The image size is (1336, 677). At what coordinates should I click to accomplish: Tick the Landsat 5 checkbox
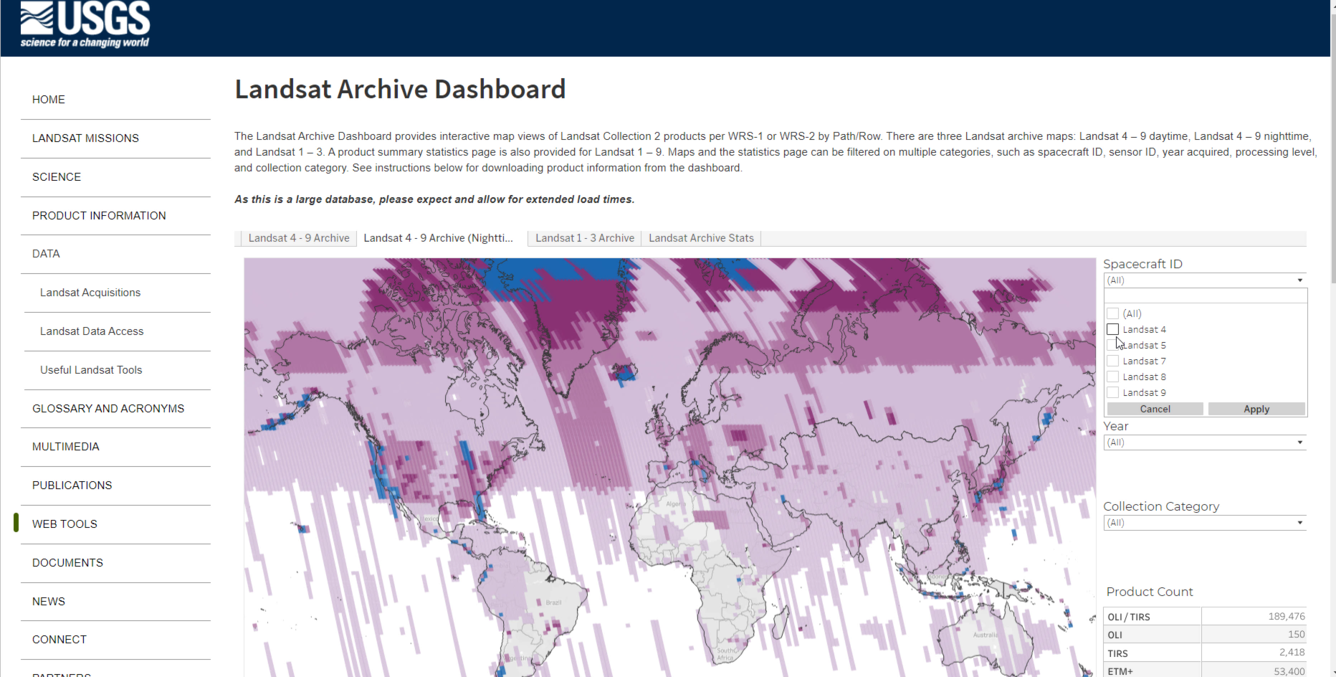(x=1112, y=345)
